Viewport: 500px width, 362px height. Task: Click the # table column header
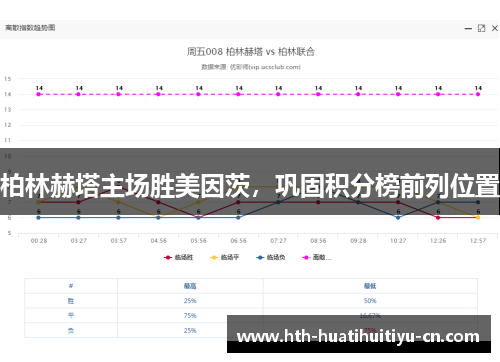pyautogui.click(x=71, y=286)
